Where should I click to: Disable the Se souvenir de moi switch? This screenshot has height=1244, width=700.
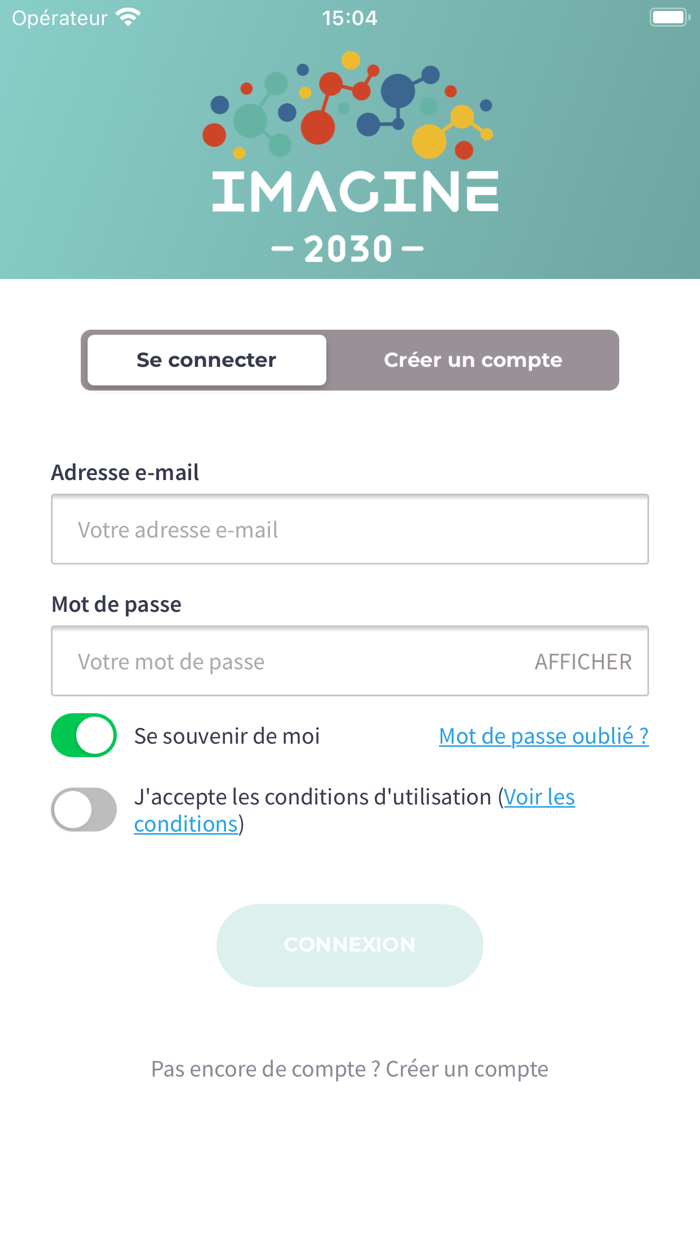pyautogui.click(x=84, y=736)
